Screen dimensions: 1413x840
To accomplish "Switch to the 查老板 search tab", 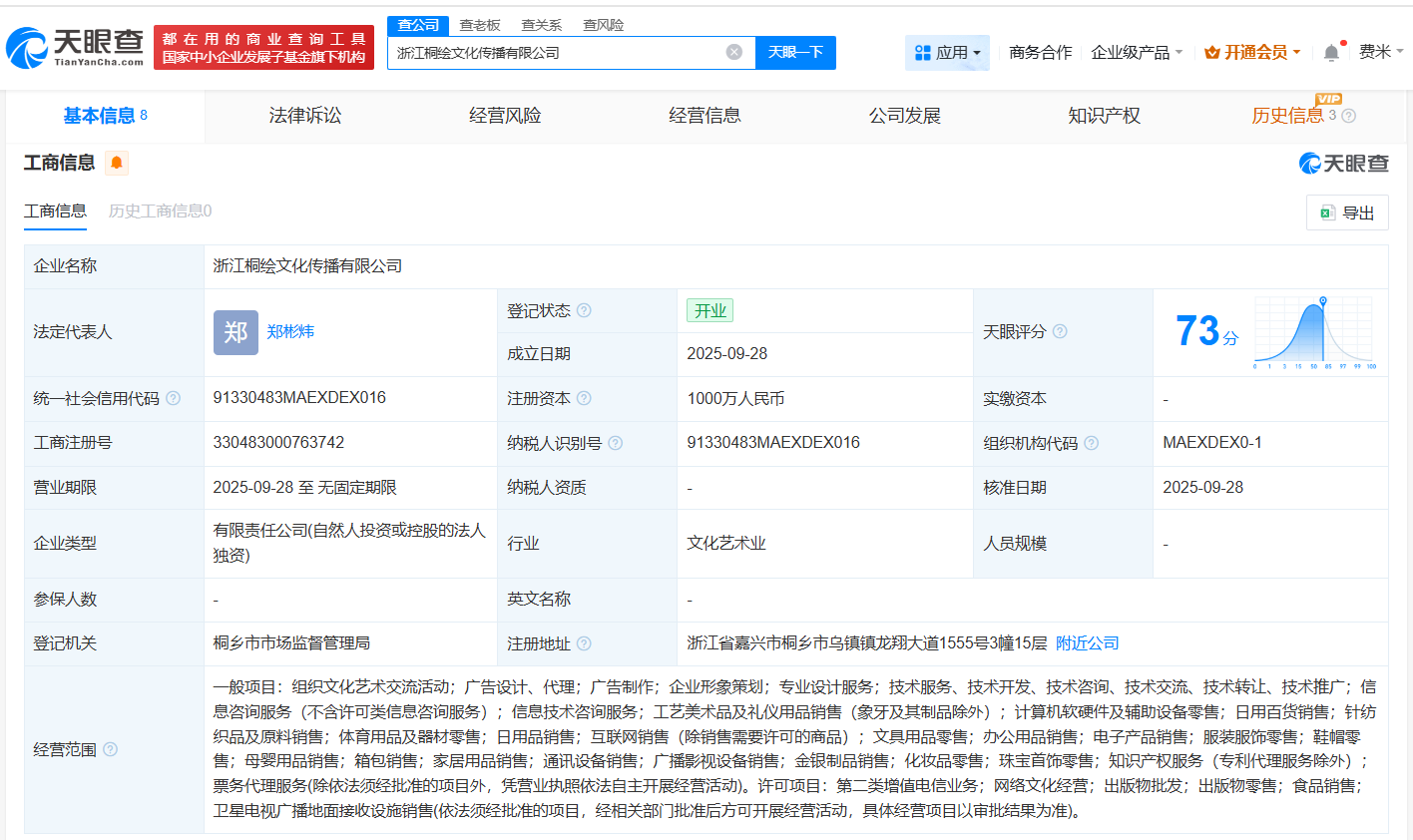I will [x=478, y=25].
